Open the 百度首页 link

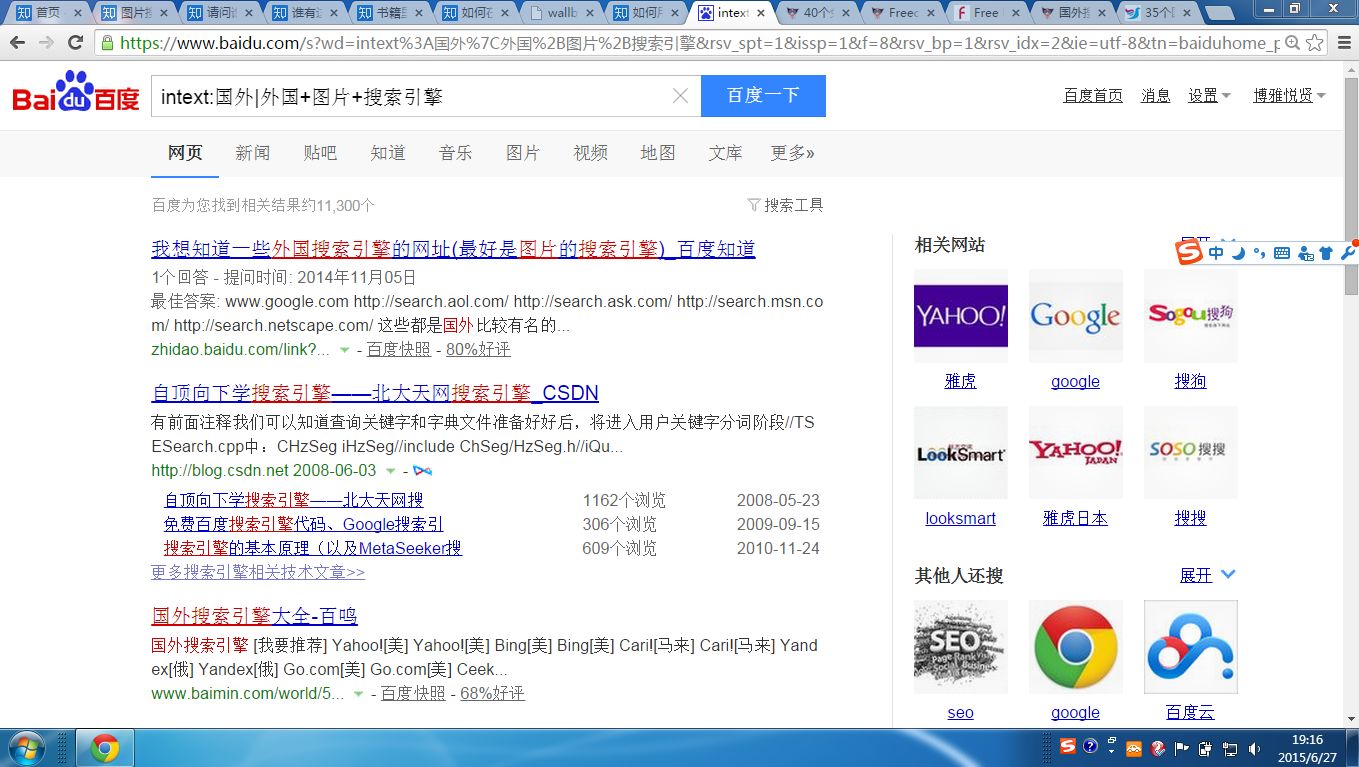(1093, 96)
